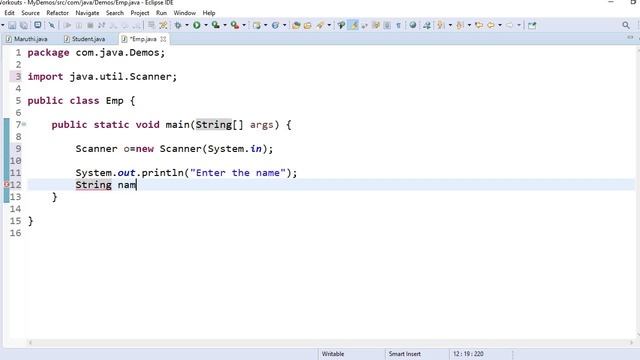Click on the import java.util.Scanner line

point(102,77)
